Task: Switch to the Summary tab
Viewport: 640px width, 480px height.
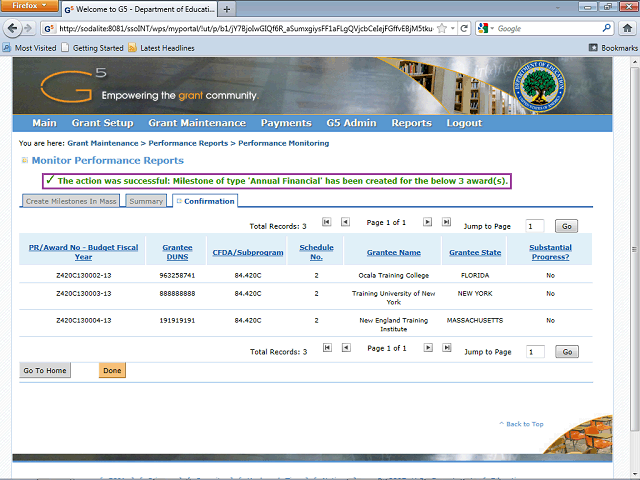Action: pyautogui.click(x=146, y=201)
